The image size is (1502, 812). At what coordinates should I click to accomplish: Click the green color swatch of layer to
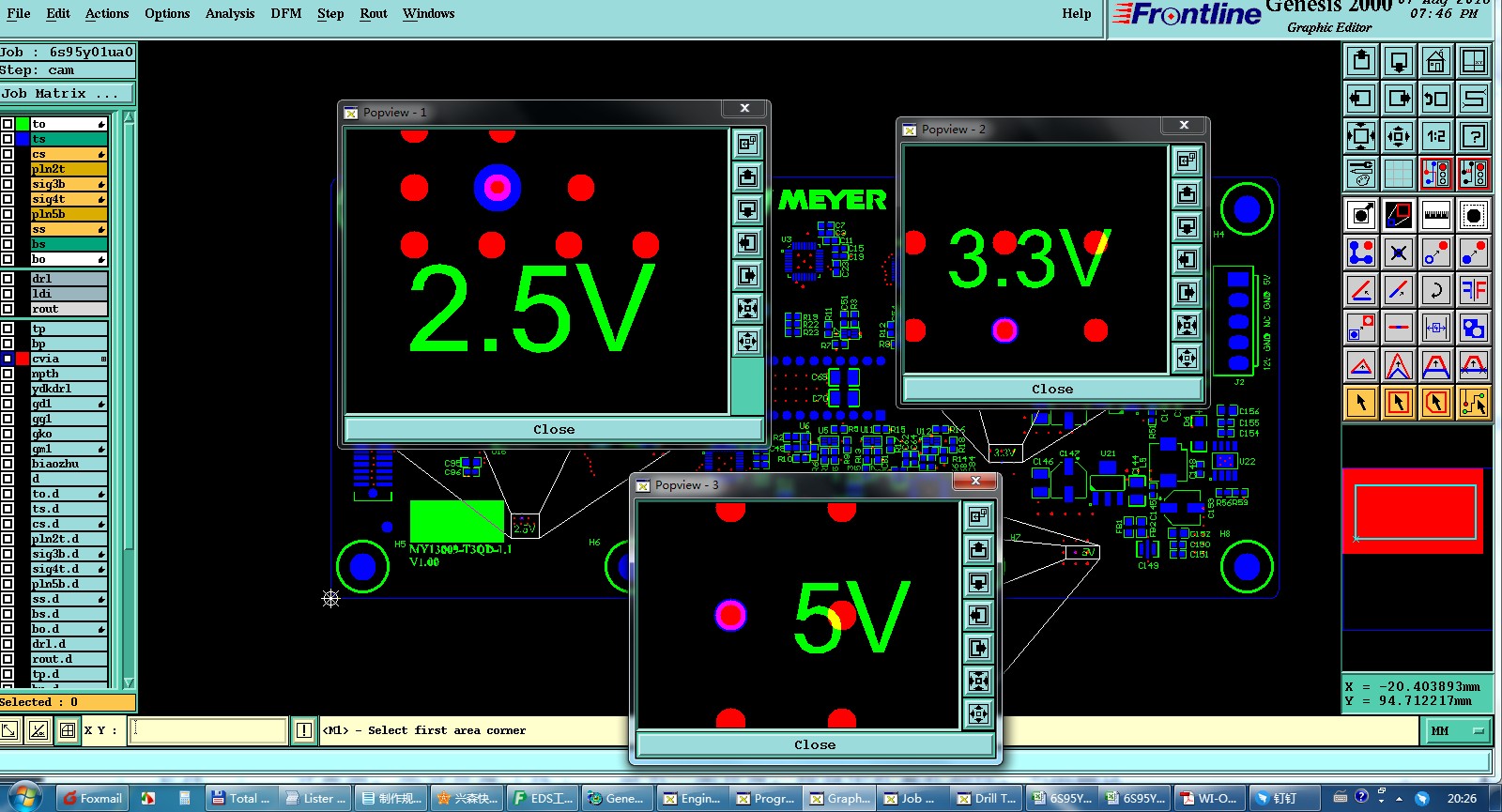point(23,124)
